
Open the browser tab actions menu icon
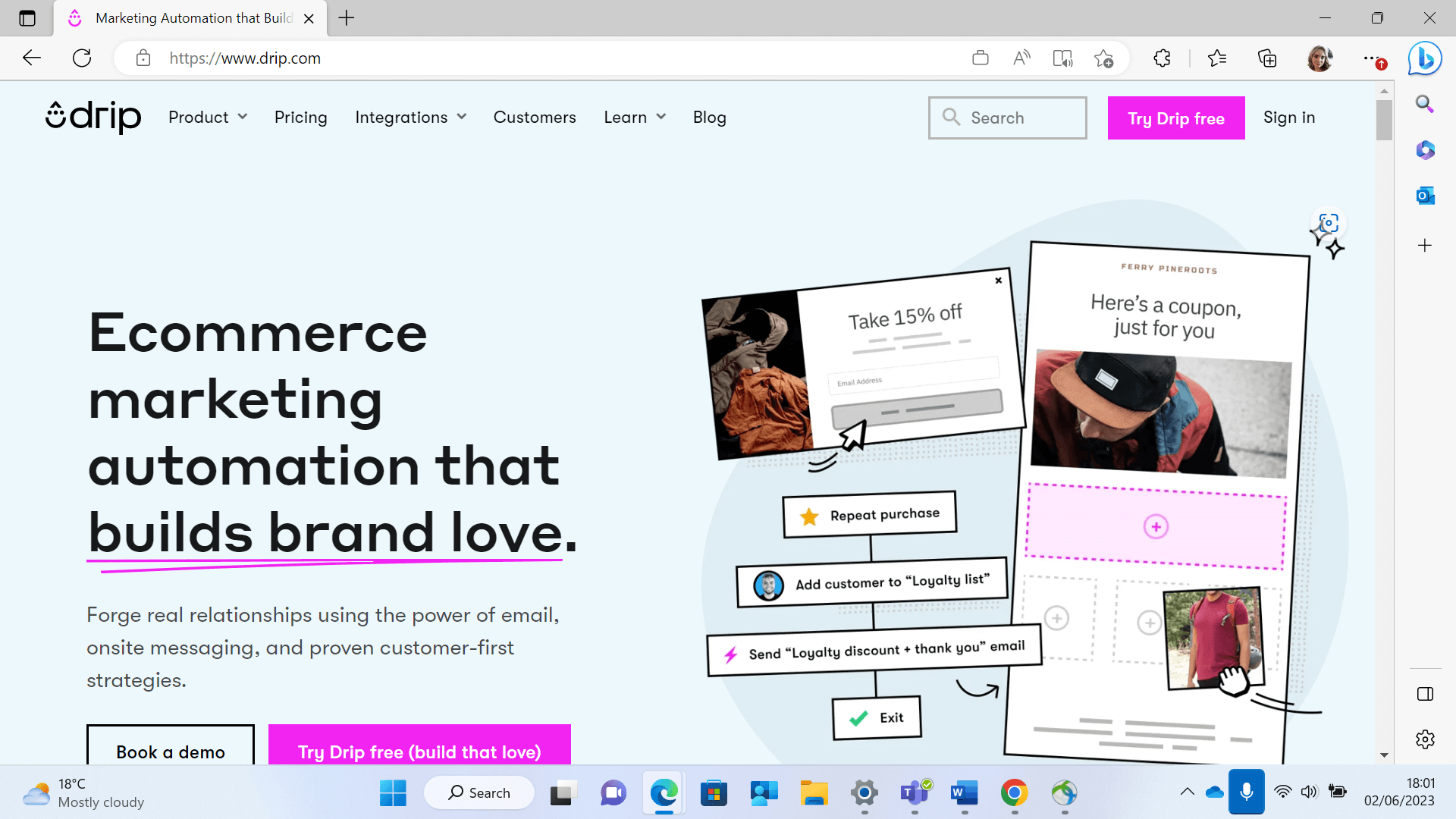tap(27, 18)
